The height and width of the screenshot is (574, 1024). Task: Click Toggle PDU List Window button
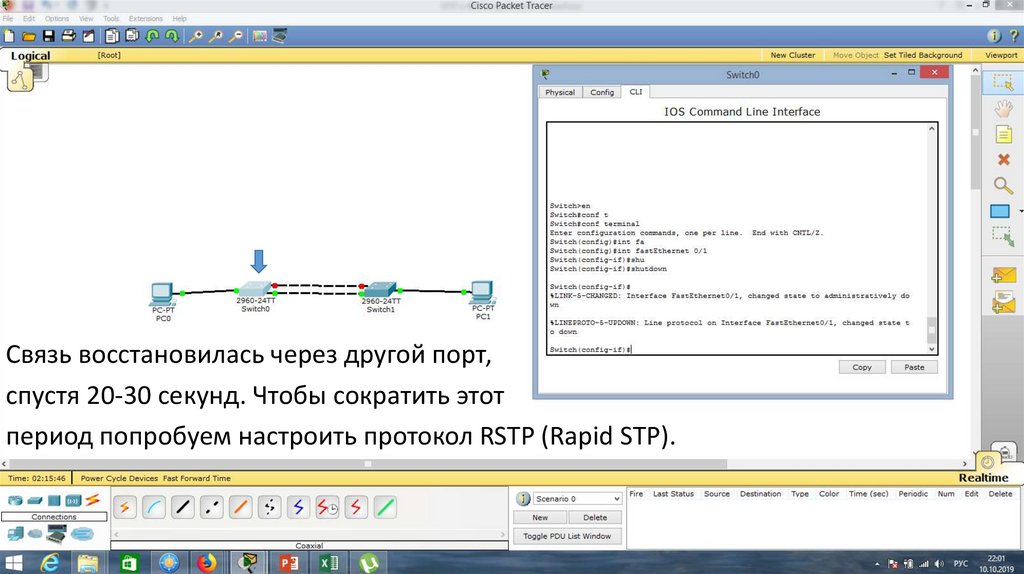(x=567, y=536)
